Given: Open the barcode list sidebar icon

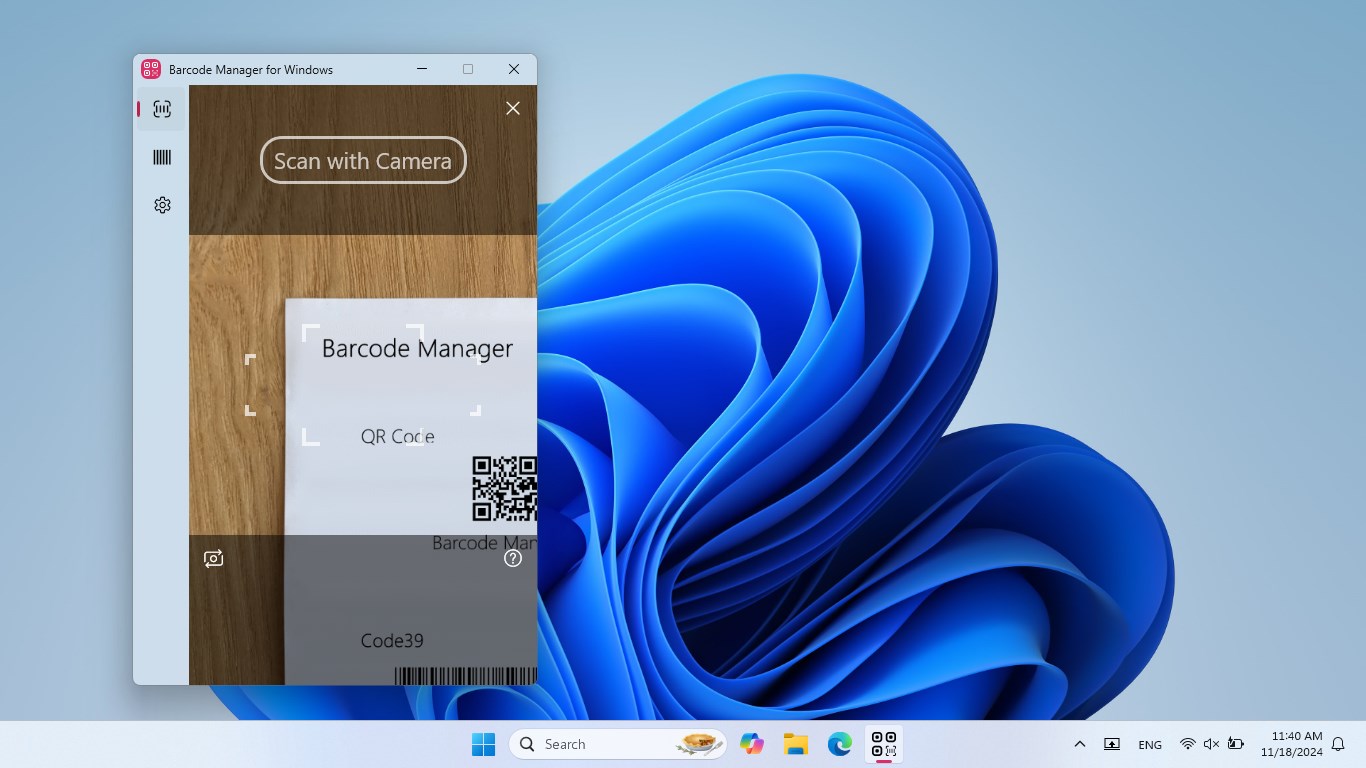Looking at the screenshot, I should pos(162,157).
